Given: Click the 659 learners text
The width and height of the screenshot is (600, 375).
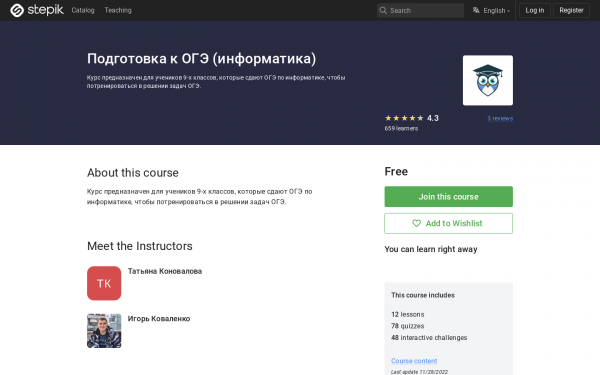Looking at the screenshot, I should click(x=401, y=129).
